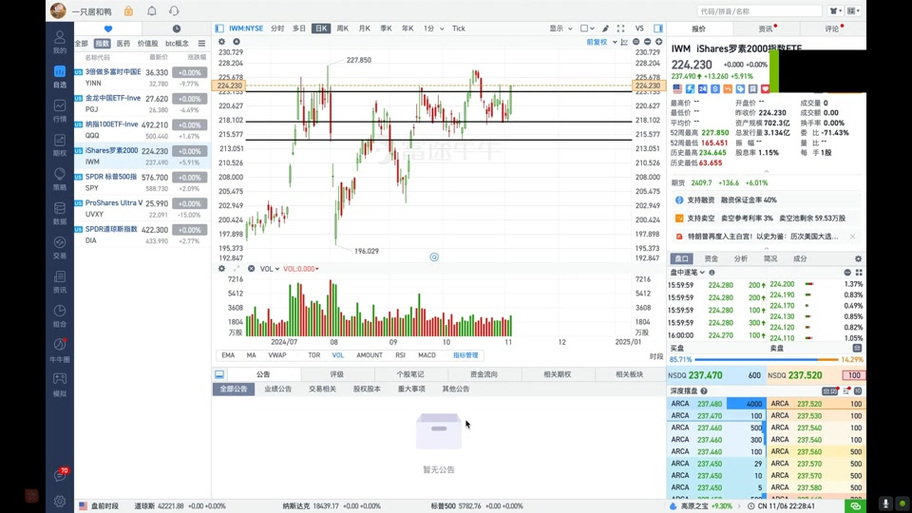Toggle right quote panel visibility
Image resolution: width=912 pixels, height=513 pixels.
pyautogui.click(x=658, y=28)
